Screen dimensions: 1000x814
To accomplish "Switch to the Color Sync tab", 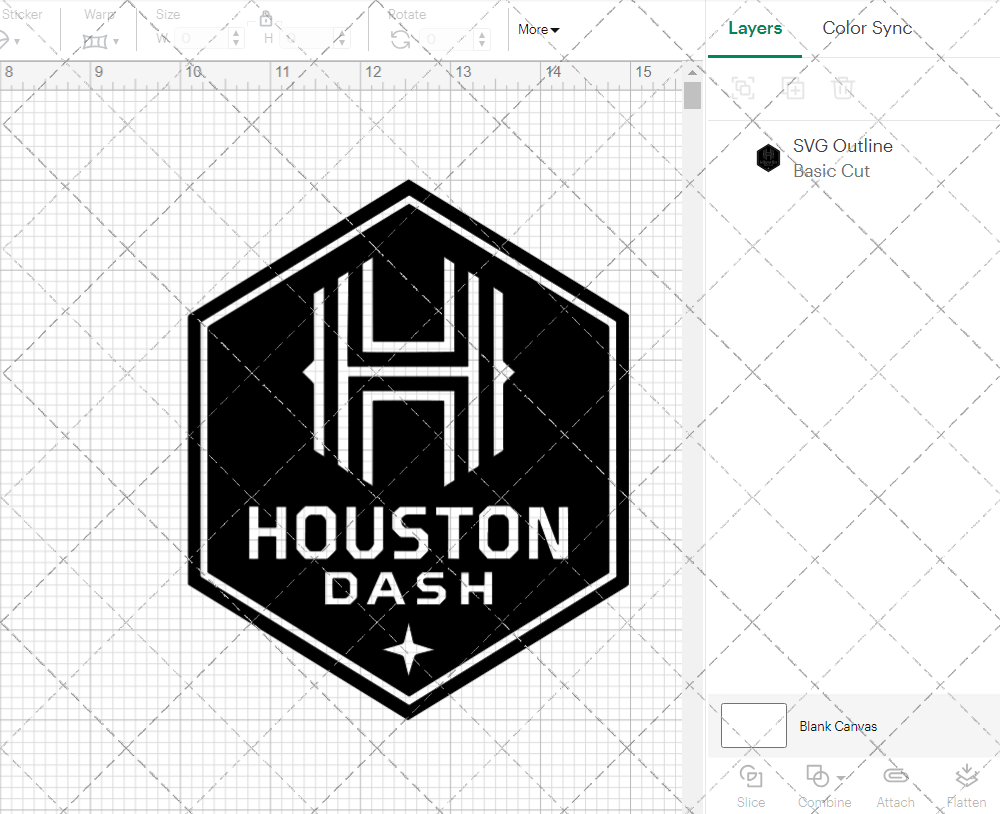I will 867,28.
